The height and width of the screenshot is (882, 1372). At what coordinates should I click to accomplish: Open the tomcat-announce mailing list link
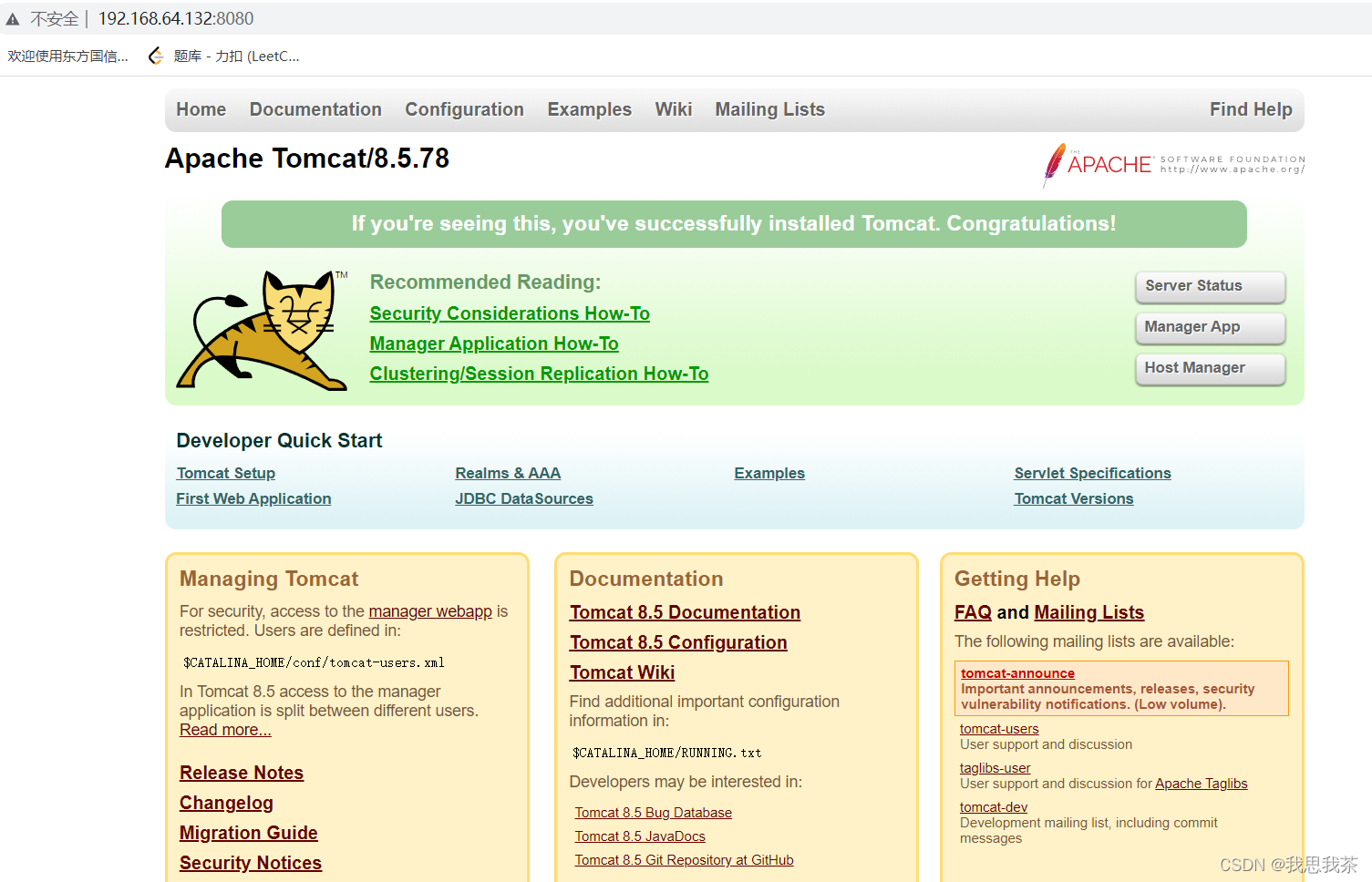tap(1017, 673)
